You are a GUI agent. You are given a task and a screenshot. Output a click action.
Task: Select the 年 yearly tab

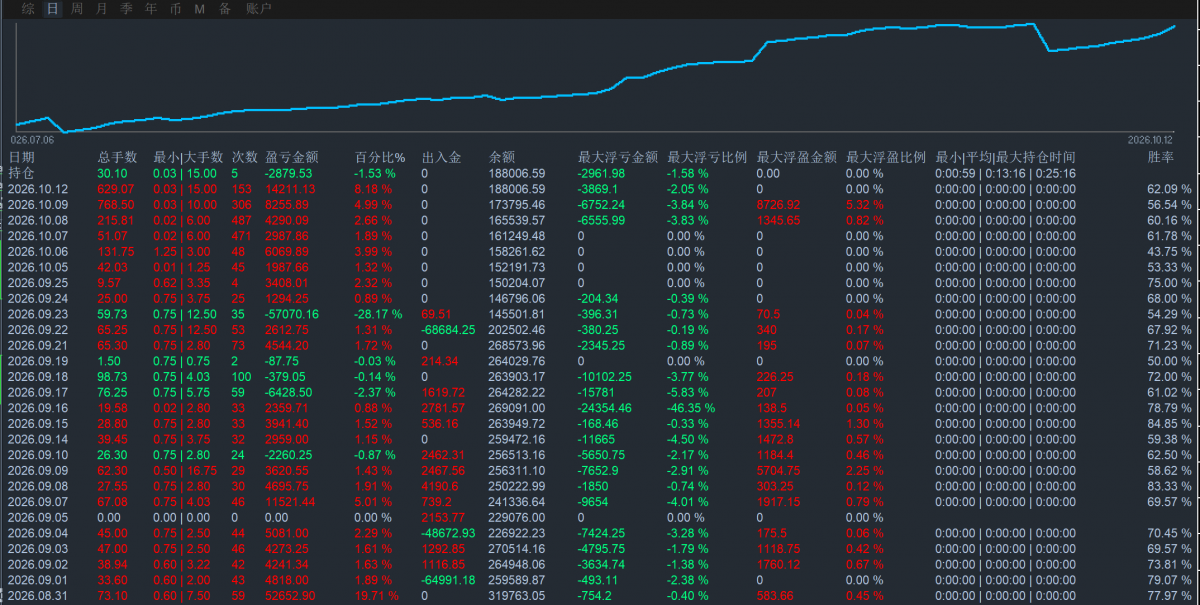click(151, 9)
